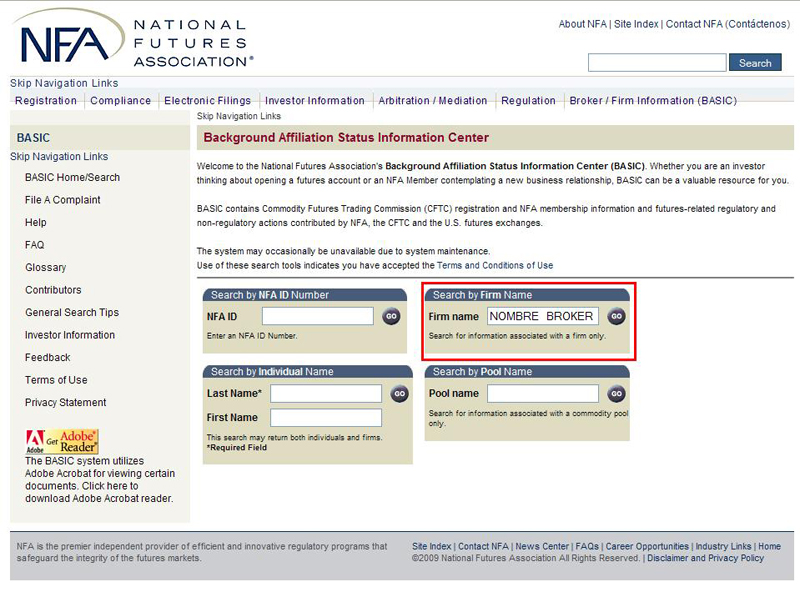Click the First Name input field
800x592 pixels.
pos(325,418)
